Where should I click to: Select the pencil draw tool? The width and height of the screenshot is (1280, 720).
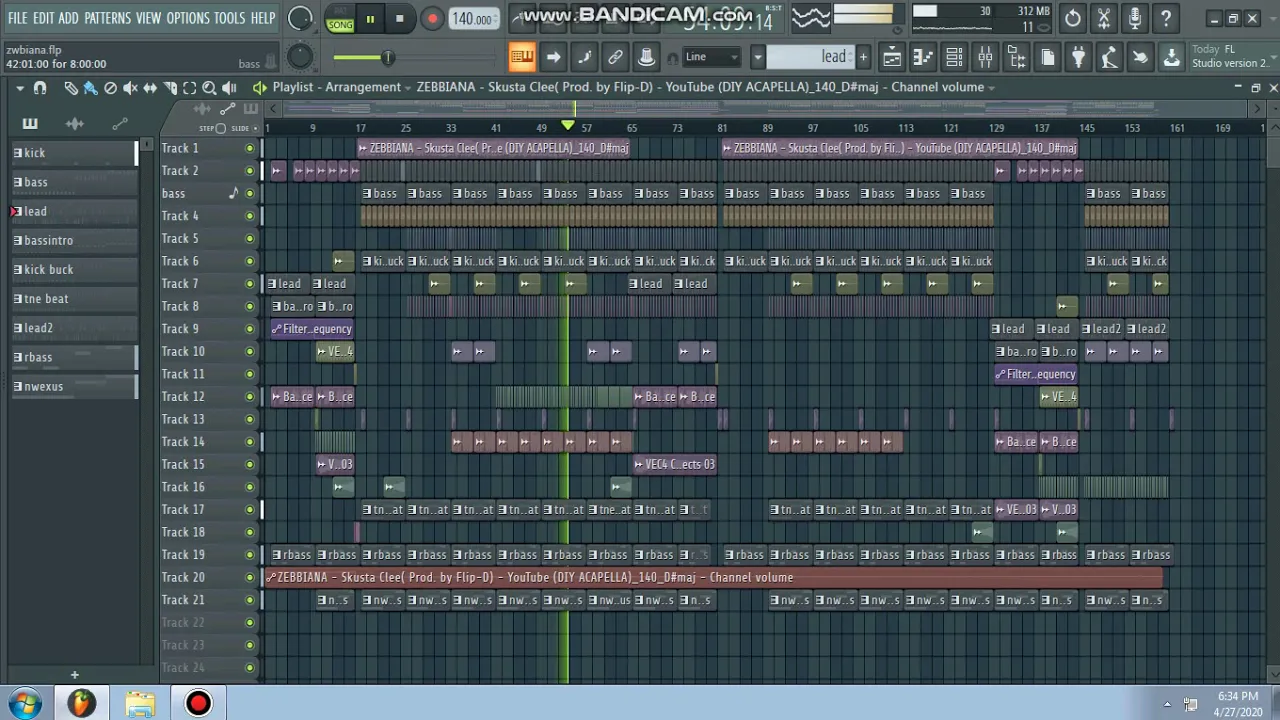coord(71,88)
